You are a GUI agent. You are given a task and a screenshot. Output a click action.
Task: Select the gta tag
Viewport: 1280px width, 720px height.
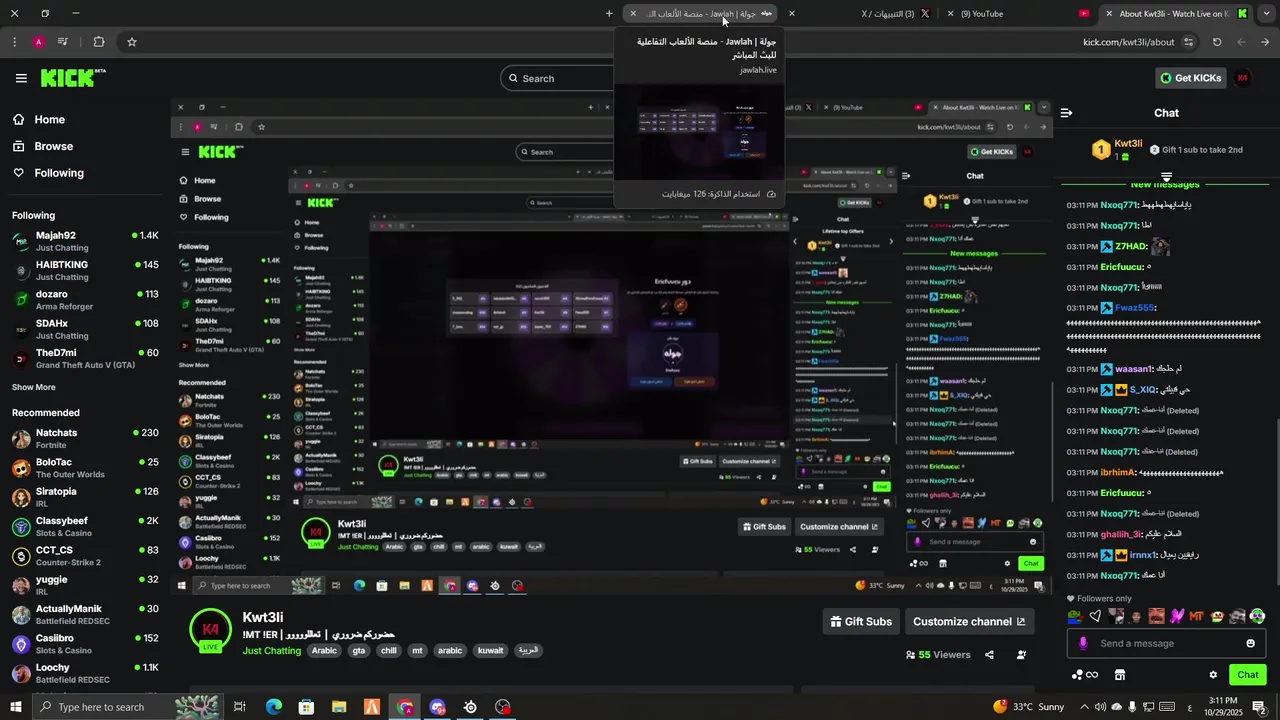click(359, 651)
